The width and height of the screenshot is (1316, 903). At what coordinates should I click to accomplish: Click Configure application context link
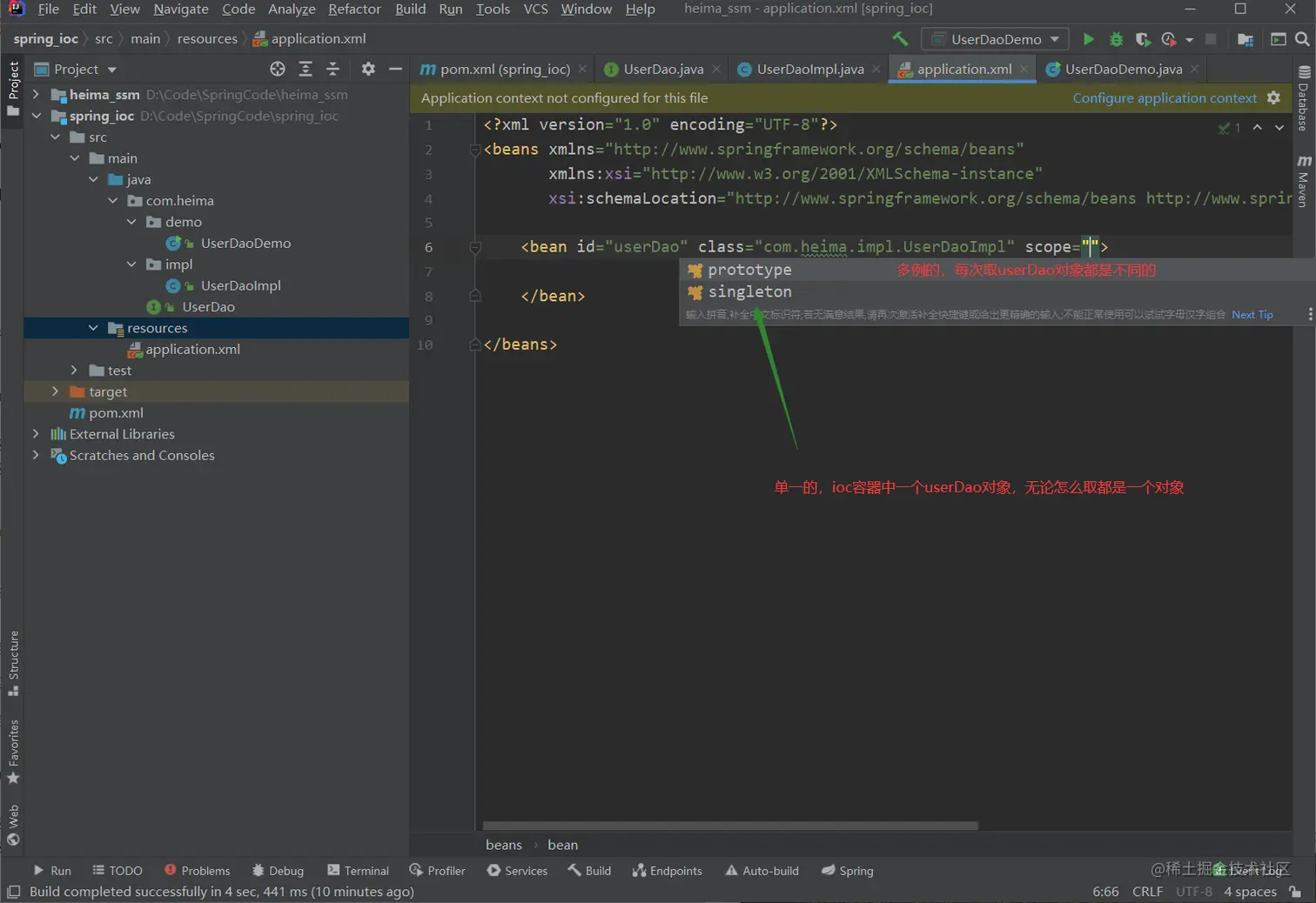click(x=1165, y=97)
